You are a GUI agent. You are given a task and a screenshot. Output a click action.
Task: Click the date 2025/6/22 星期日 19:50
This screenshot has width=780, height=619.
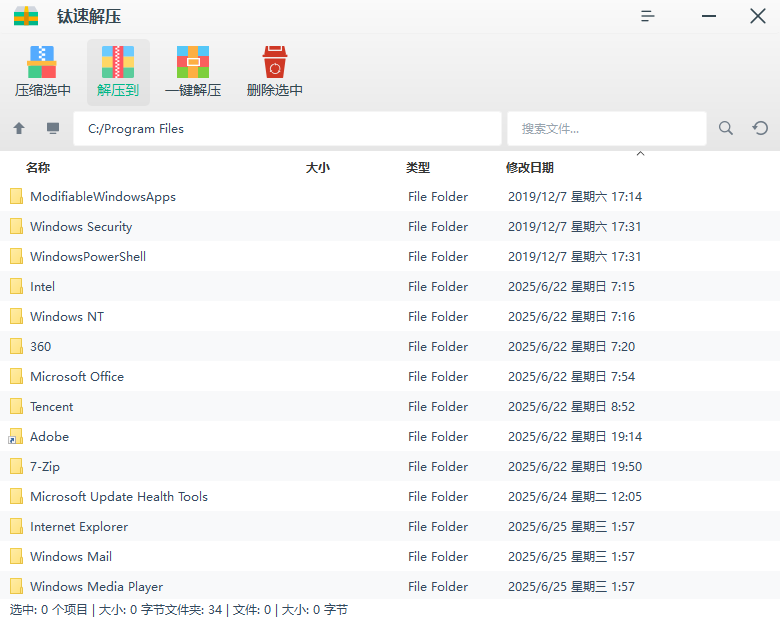[x=575, y=466]
